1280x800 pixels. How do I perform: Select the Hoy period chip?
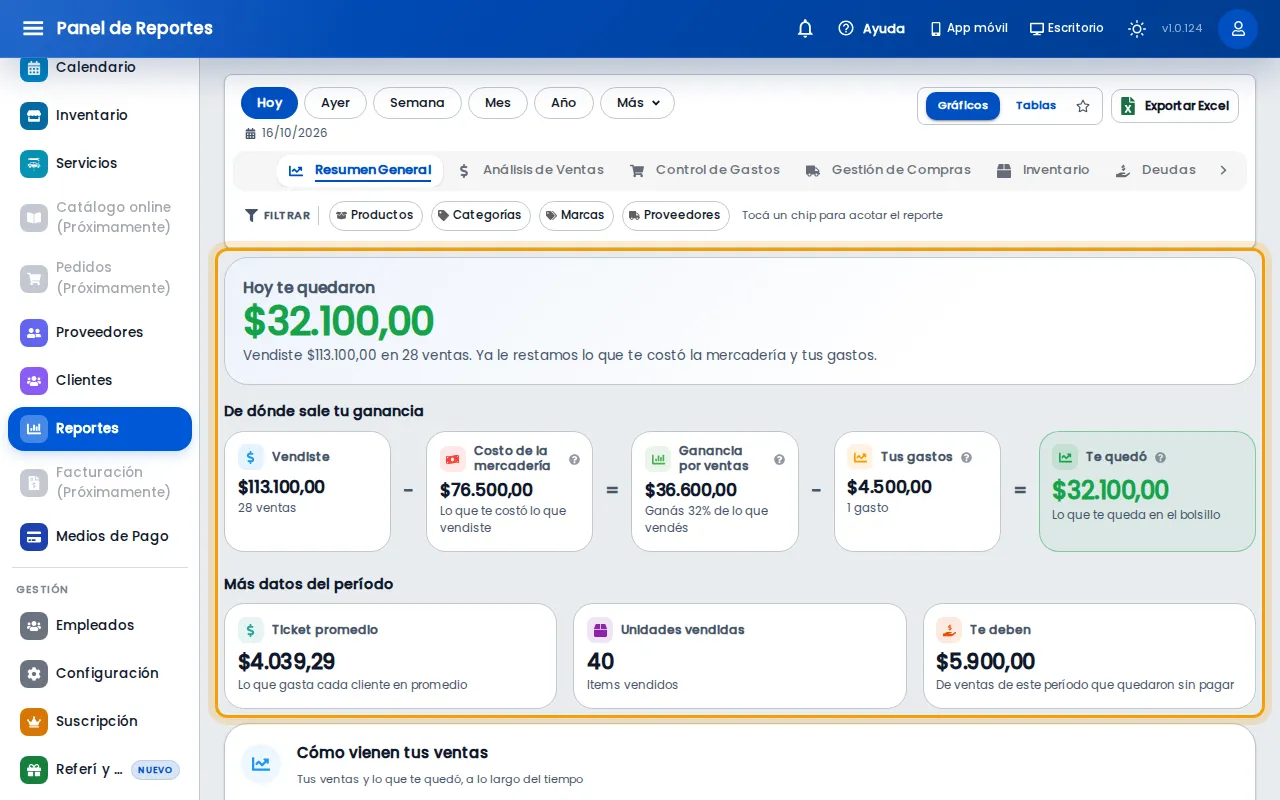tap(269, 103)
